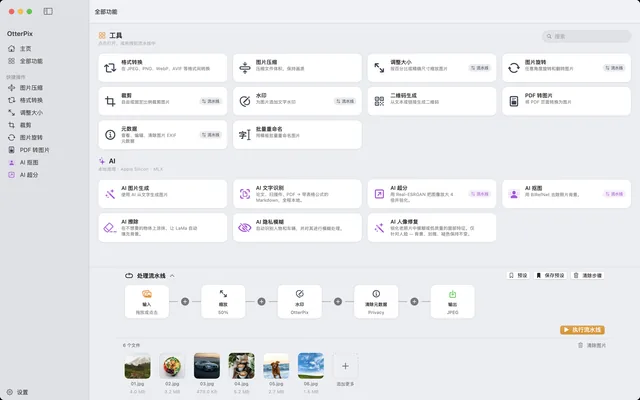Open the 图片压缩 tool card icon

(244, 68)
